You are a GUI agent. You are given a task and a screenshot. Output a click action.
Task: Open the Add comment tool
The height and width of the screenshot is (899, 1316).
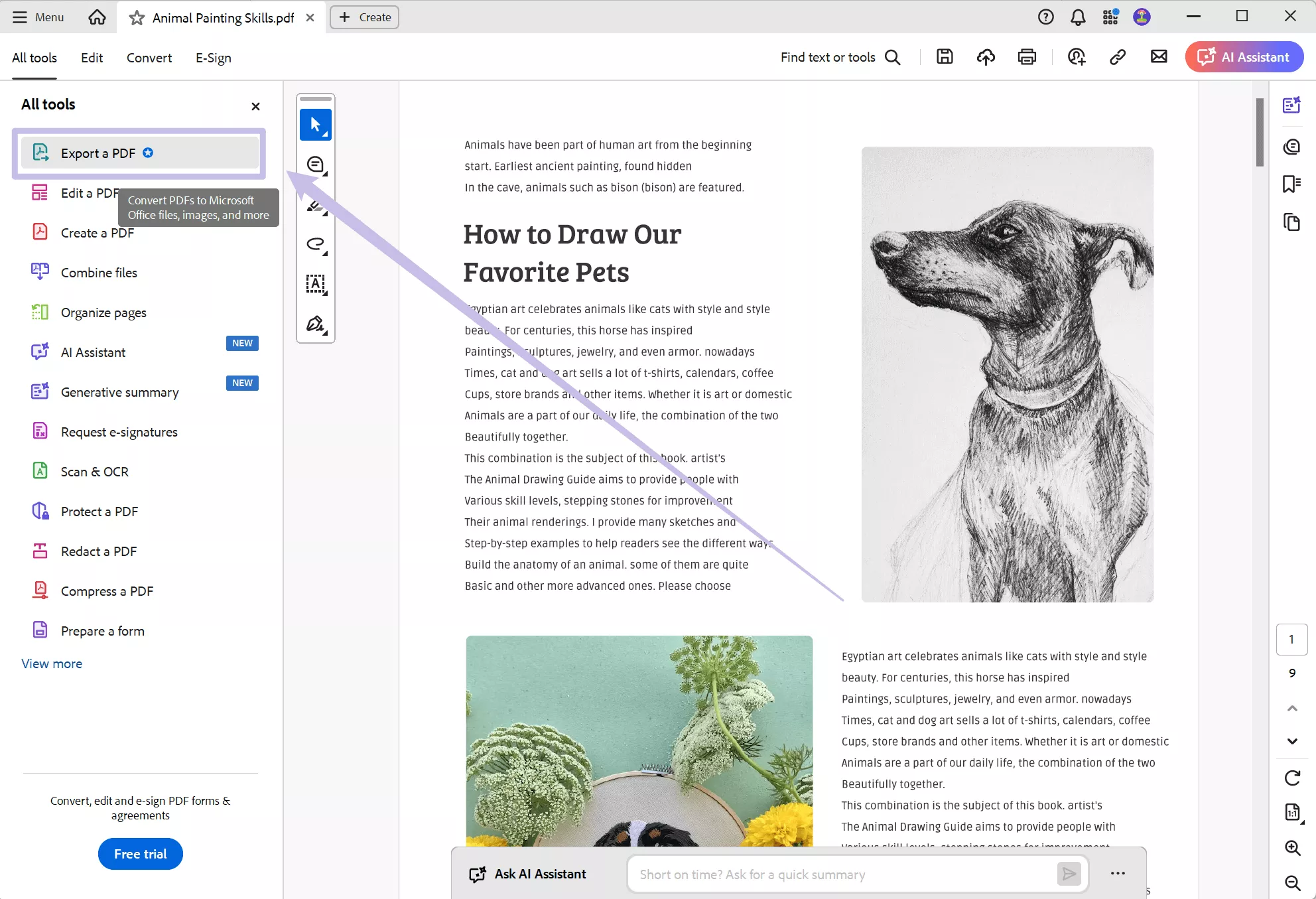pos(315,165)
